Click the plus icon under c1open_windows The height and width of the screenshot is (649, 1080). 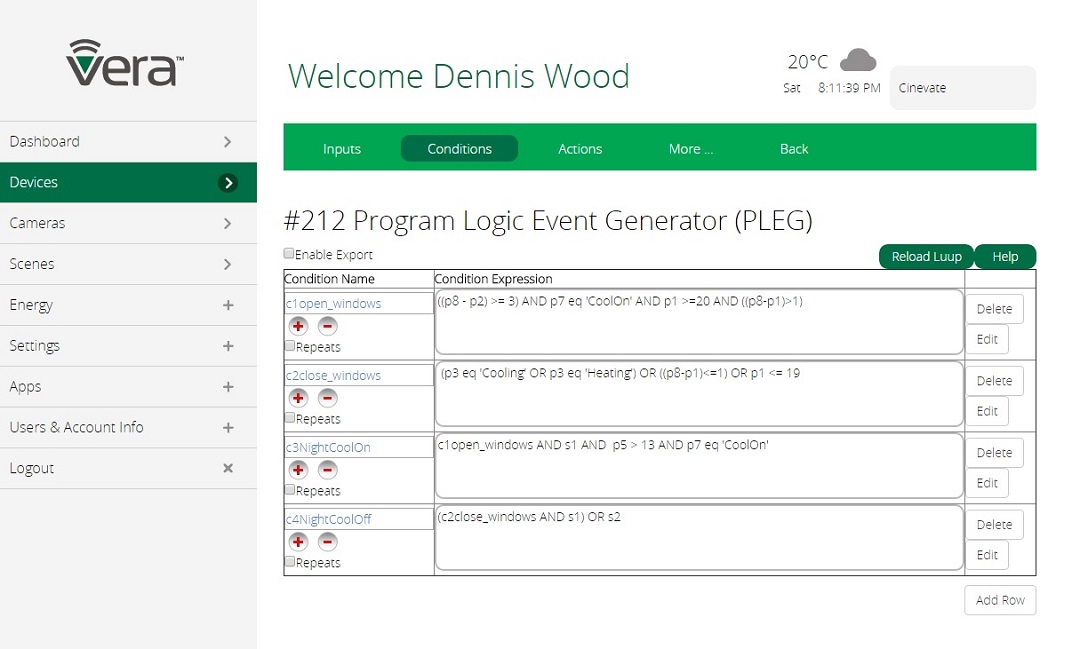tap(298, 326)
